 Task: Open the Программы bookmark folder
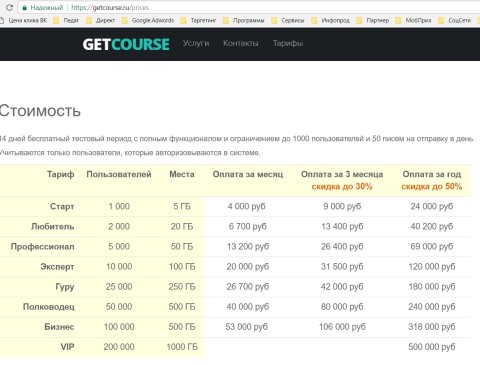(244, 20)
